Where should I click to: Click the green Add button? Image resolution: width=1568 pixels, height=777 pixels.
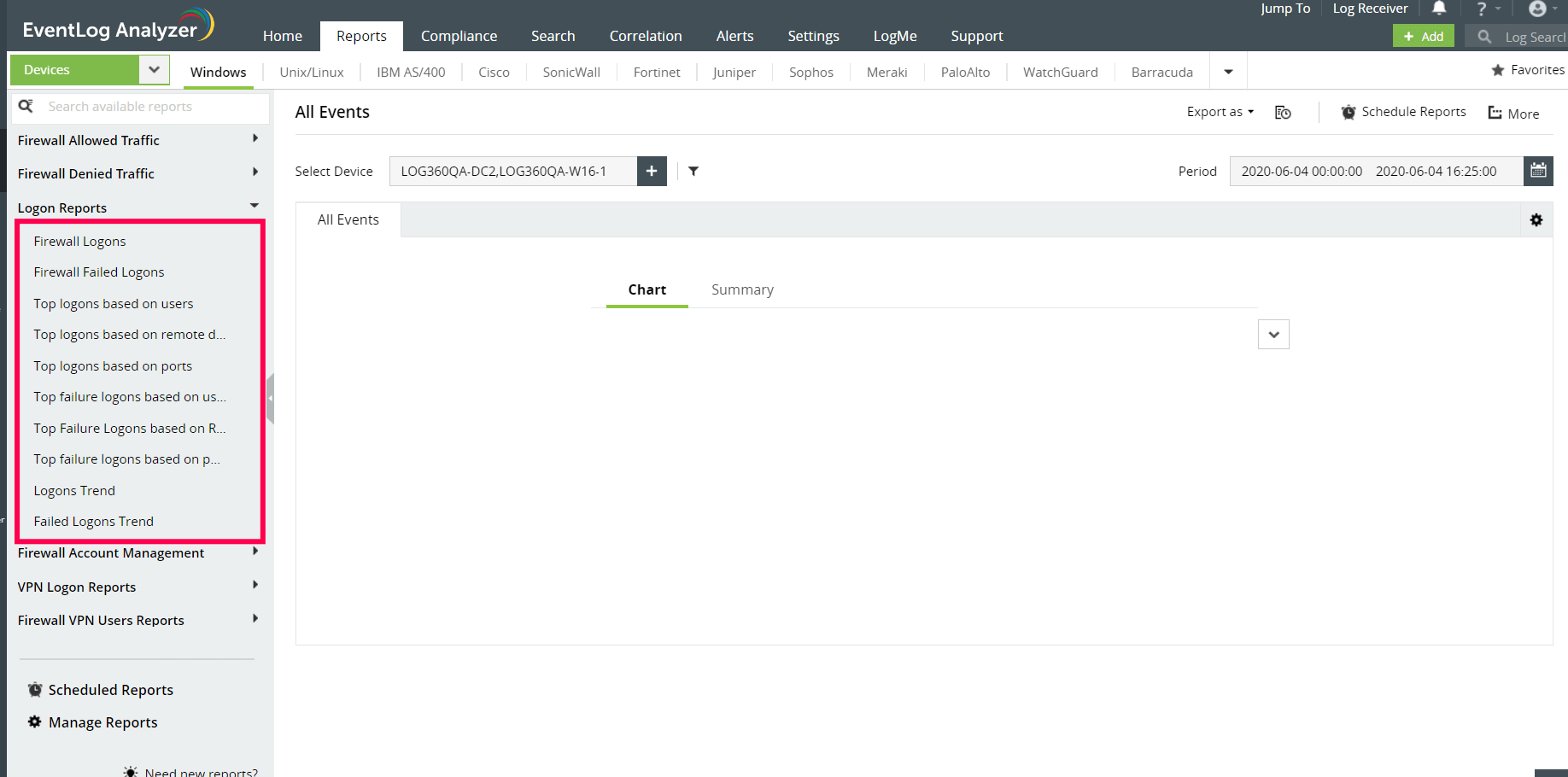pos(1424,36)
